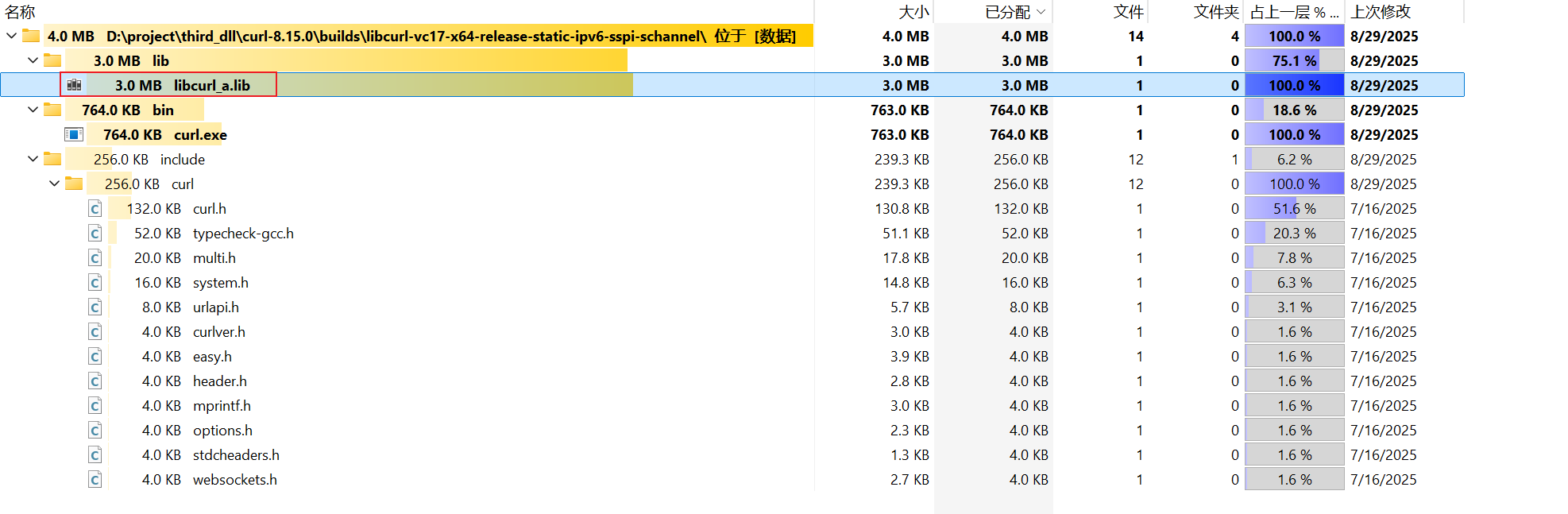Click the urlapi.h file icon
This screenshot has height=514, width=1568.
95,307
